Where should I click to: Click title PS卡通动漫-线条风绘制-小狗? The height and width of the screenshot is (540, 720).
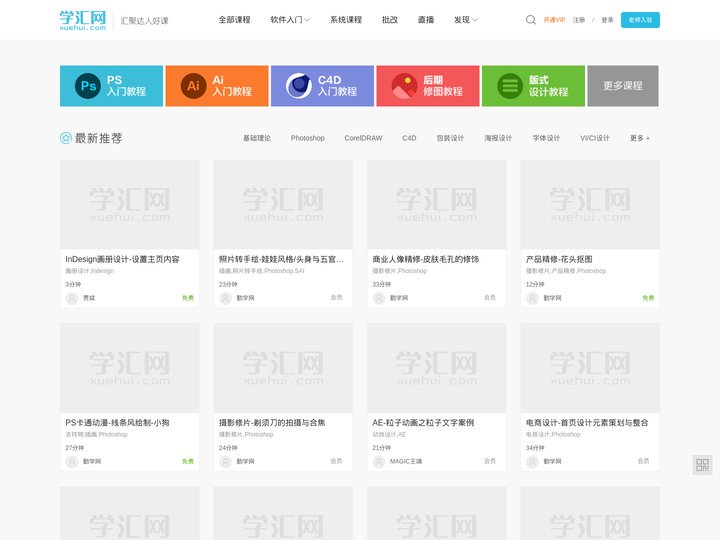click(117, 423)
